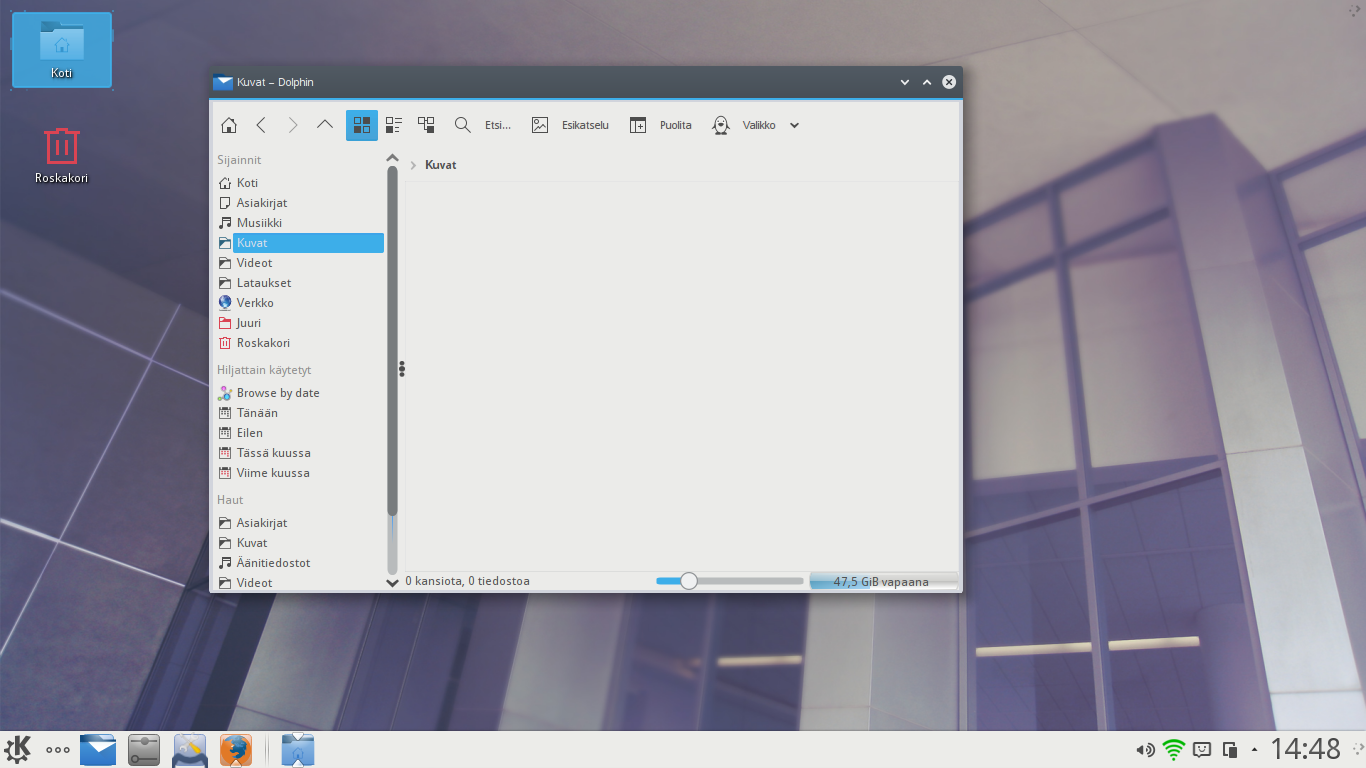Open the Etsi search tool

(x=482, y=125)
